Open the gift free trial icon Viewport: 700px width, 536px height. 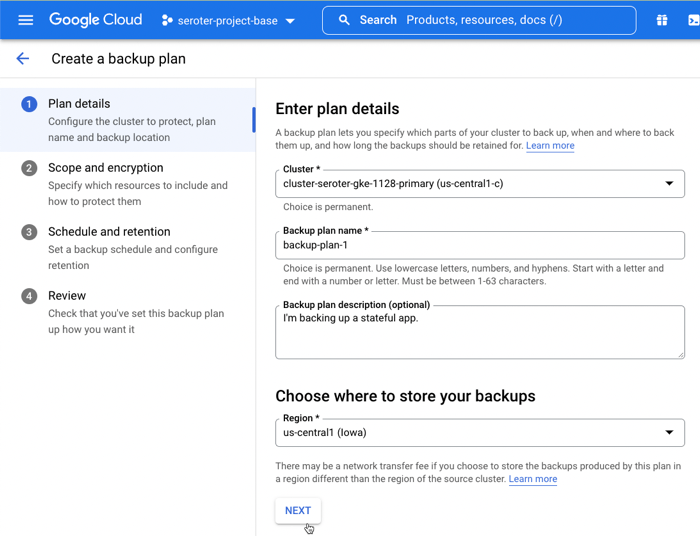(661, 20)
